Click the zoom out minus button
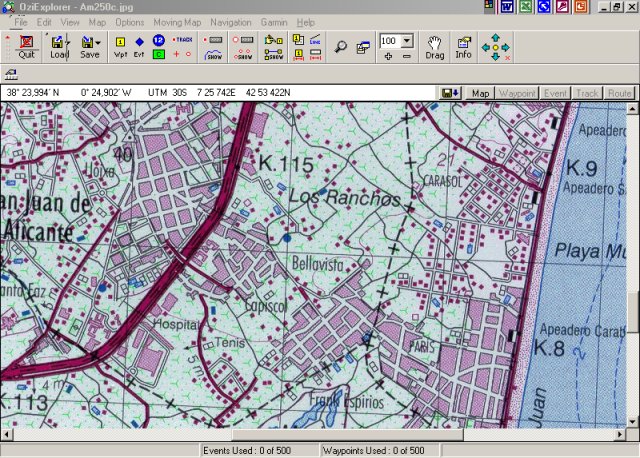This screenshot has height=458, width=640. 406,56
